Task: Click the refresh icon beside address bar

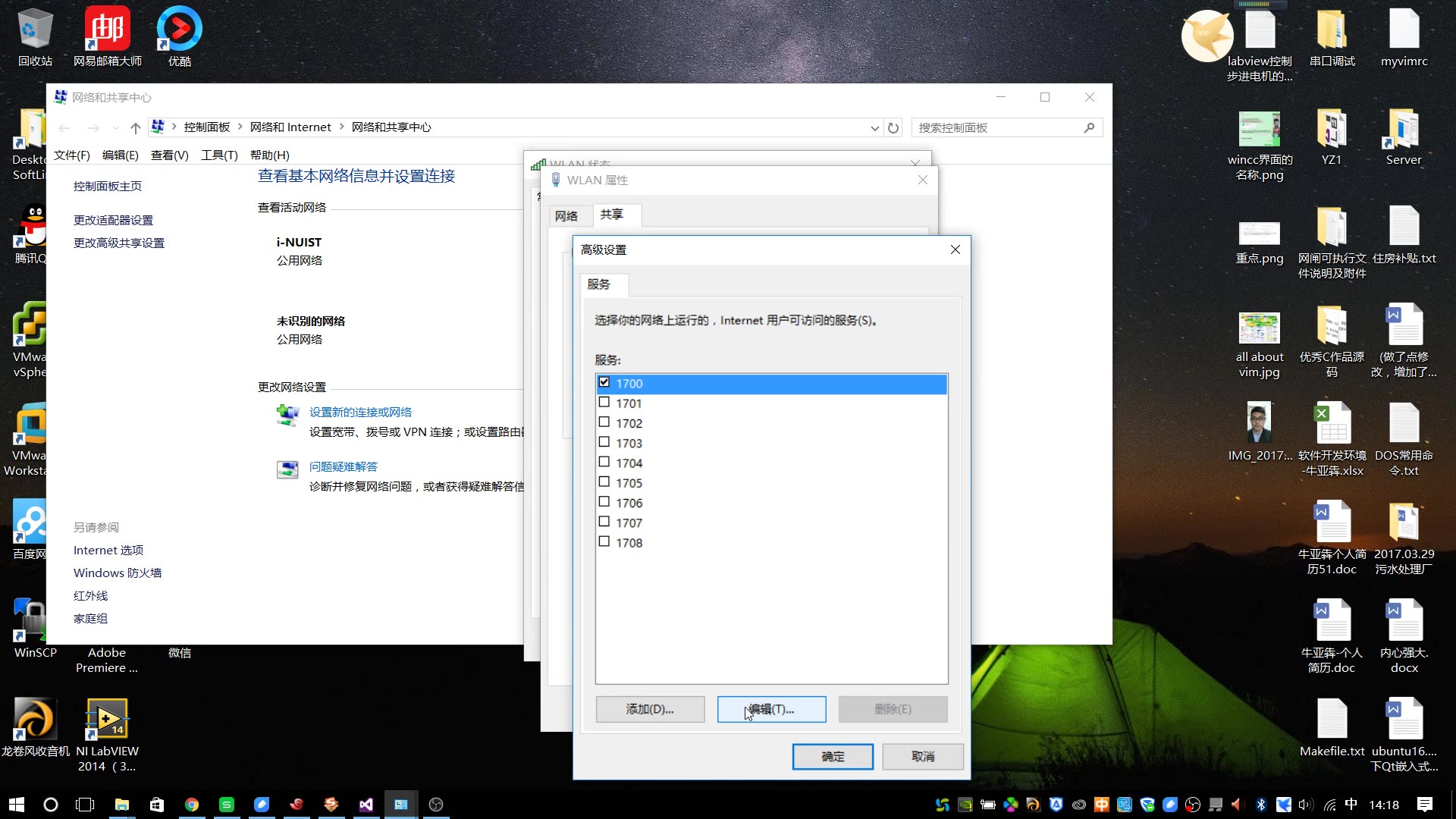Action: point(893,128)
